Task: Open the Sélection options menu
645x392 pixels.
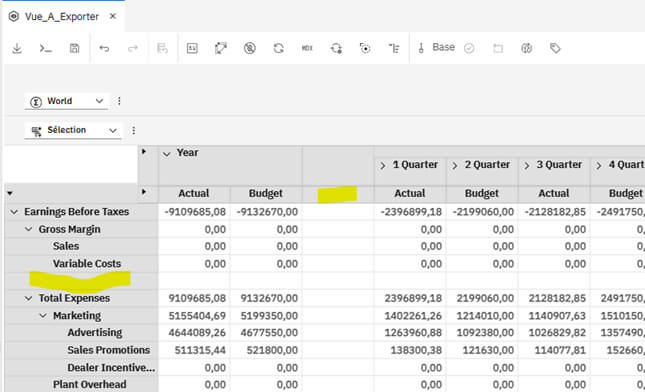Action: (133, 130)
